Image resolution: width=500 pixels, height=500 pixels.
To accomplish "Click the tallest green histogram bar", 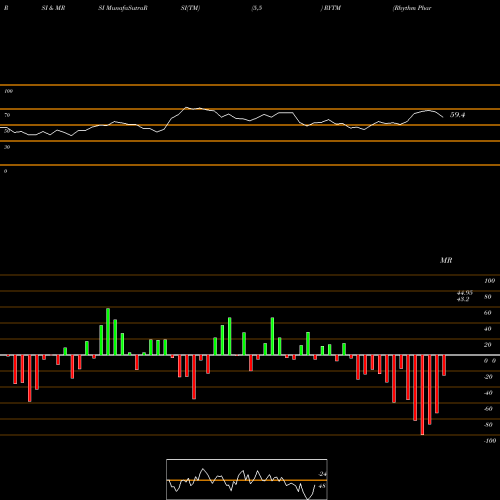I will point(108,332).
